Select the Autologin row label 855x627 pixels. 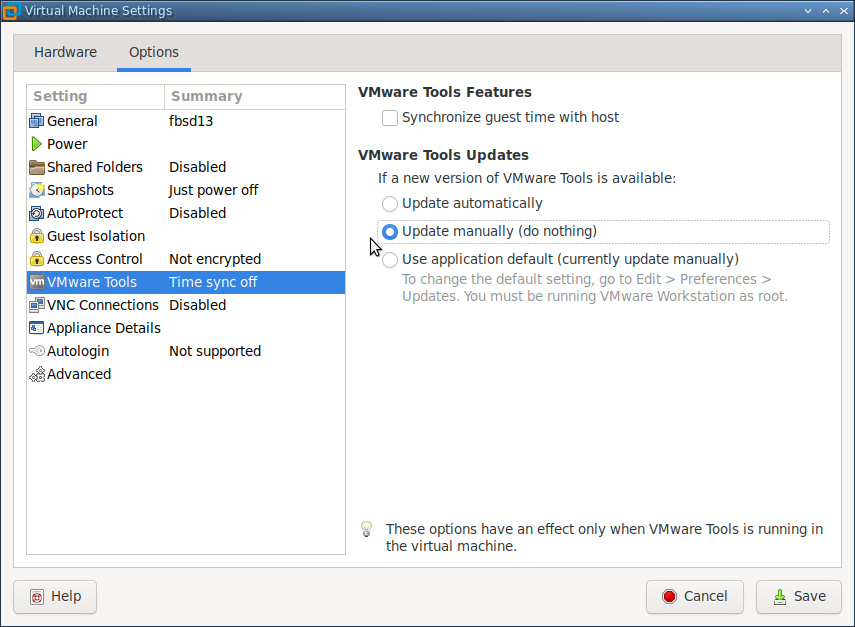(x=78, y=351)
